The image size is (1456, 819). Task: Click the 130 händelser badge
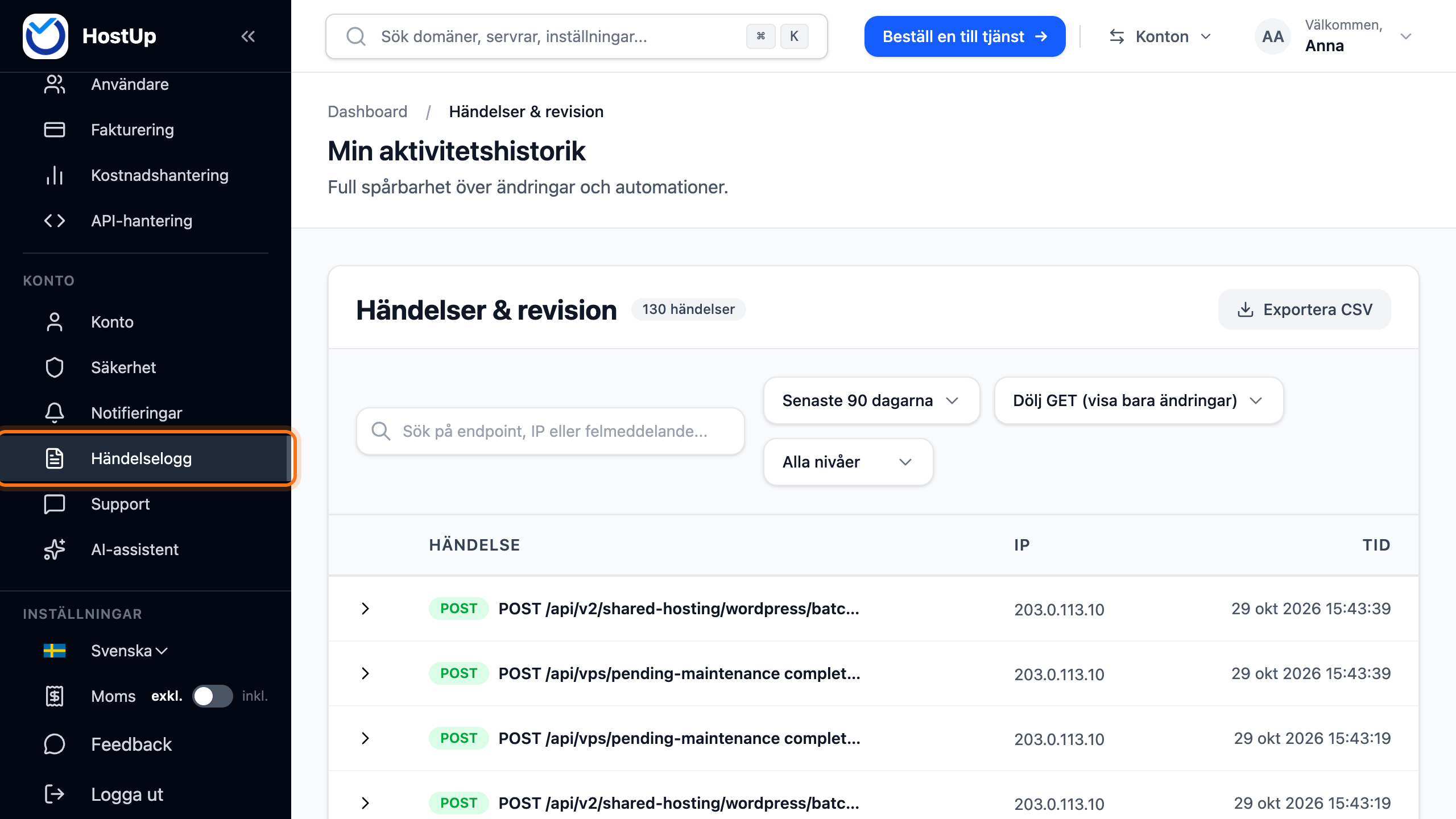point(688,309)
